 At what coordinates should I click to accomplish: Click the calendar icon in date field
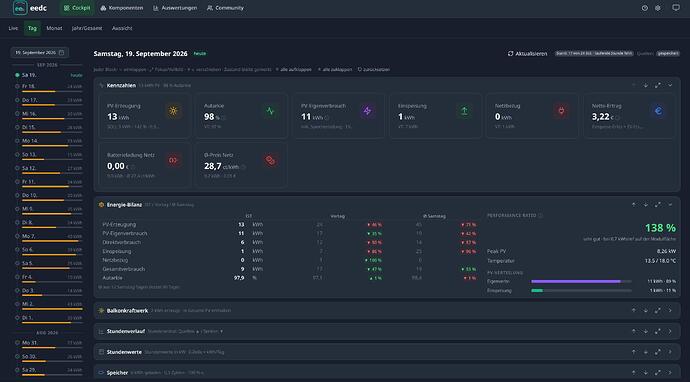62,53
